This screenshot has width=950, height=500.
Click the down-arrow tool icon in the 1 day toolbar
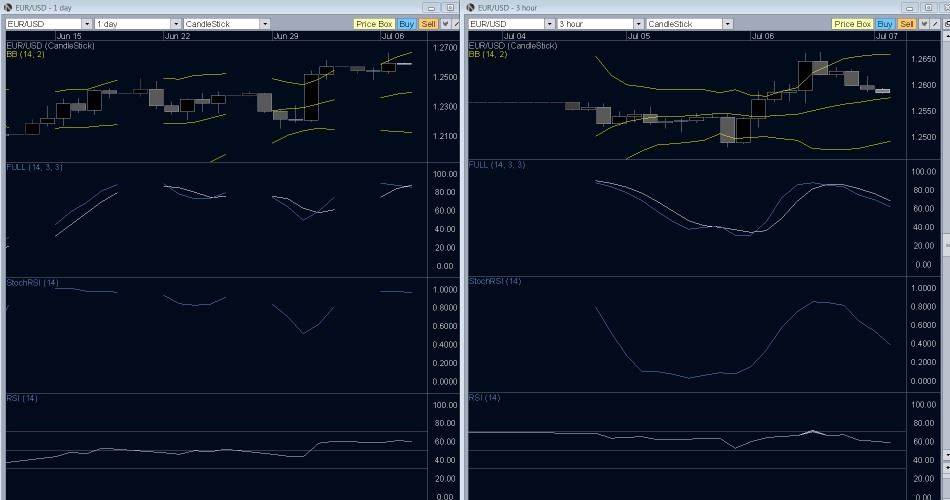445,24
